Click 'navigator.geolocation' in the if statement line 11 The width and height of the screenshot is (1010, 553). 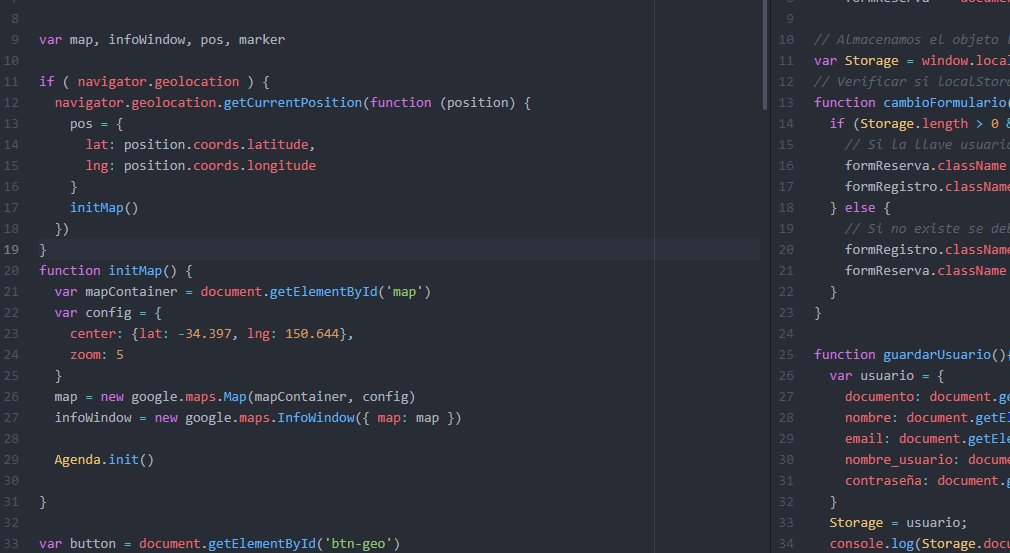pos(158,82)
